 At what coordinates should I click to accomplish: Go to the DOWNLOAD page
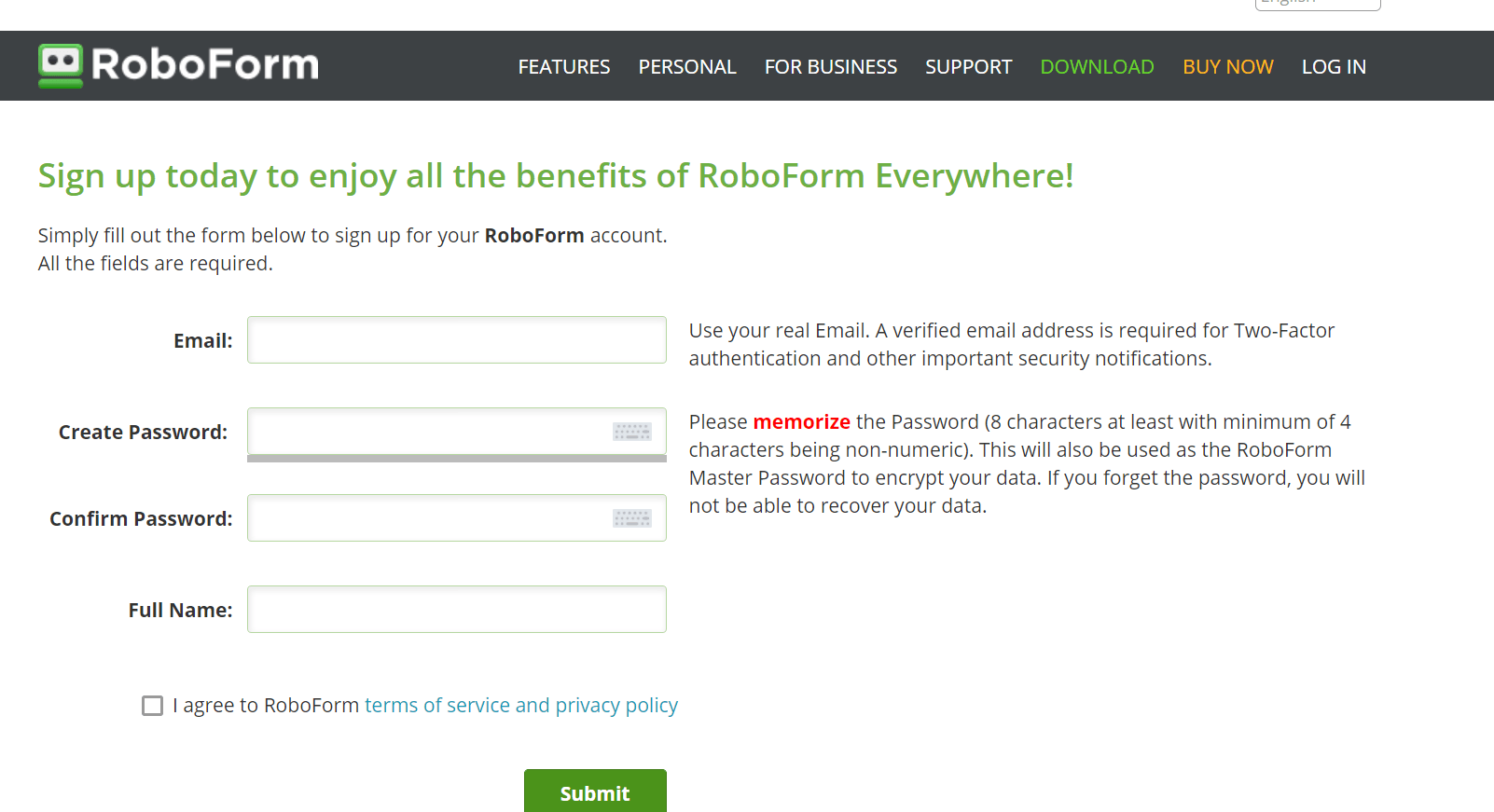tap(1097, 66)
